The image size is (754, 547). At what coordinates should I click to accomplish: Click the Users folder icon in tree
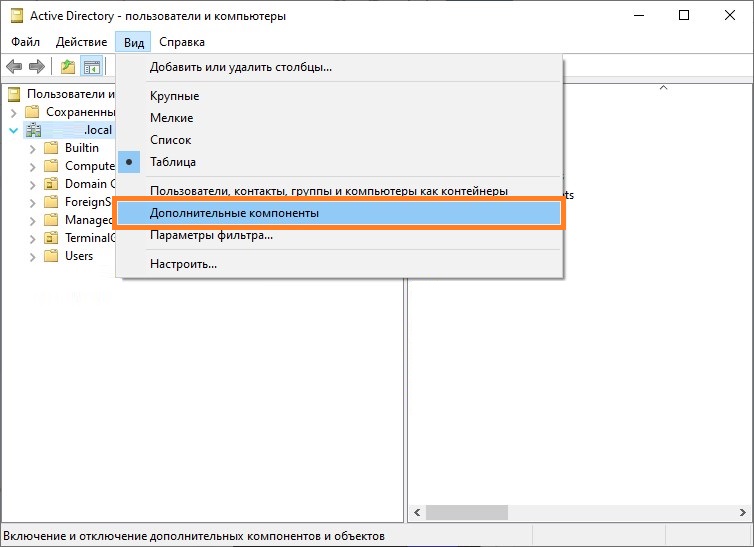52,256
